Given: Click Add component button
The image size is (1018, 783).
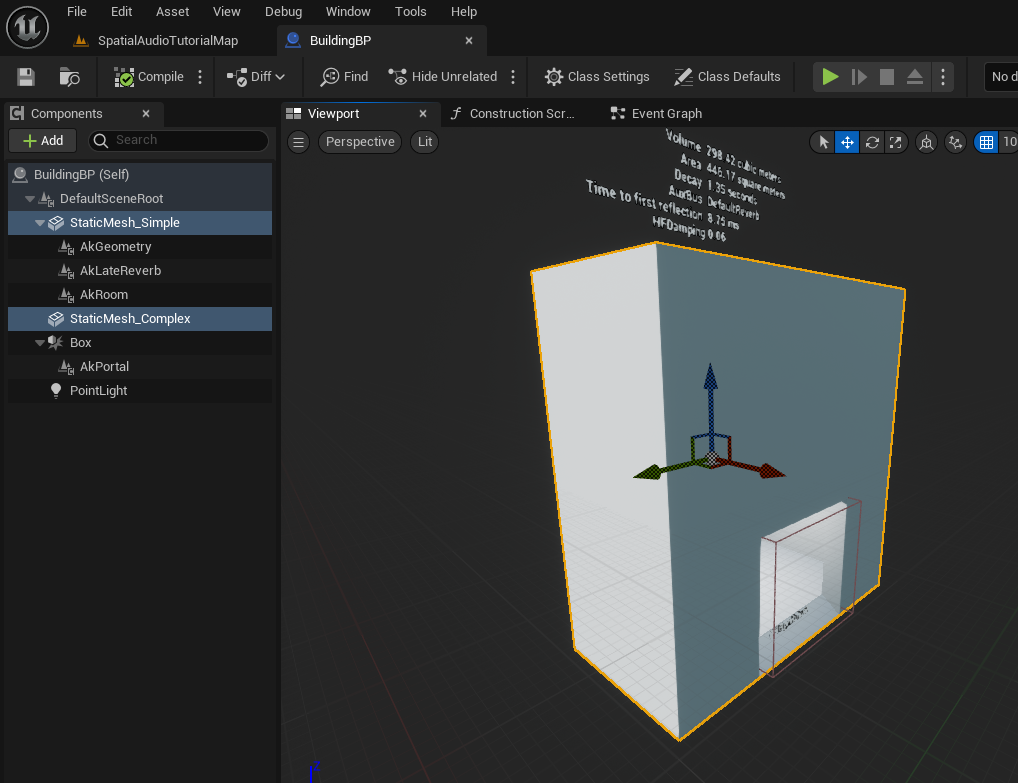Looking at the screenshot, I should 43,141.
